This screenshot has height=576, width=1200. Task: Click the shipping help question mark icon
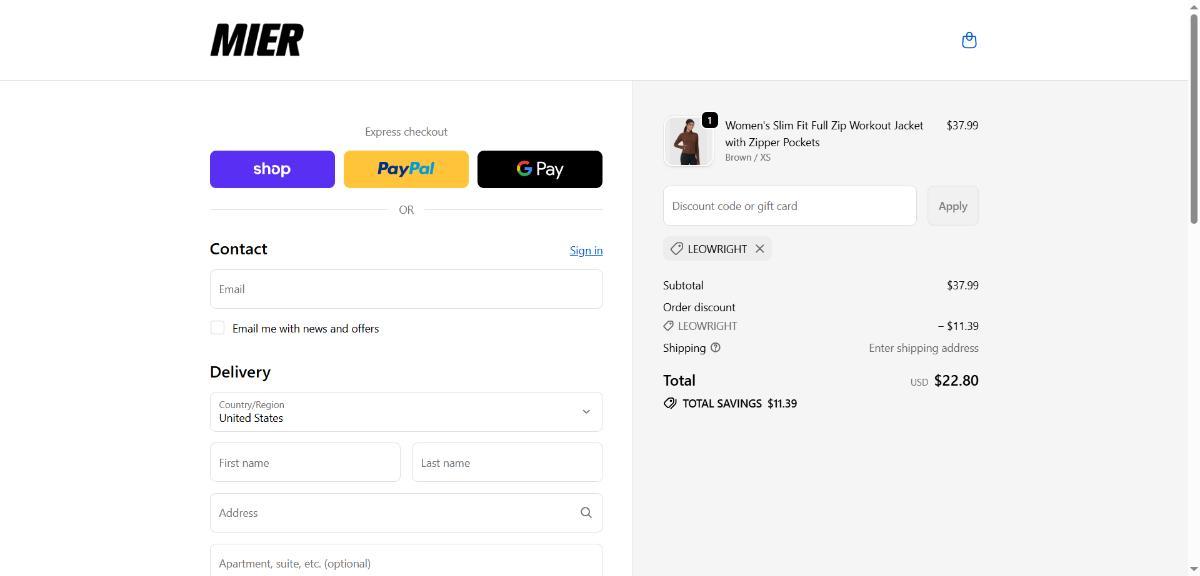coord(715,348)
